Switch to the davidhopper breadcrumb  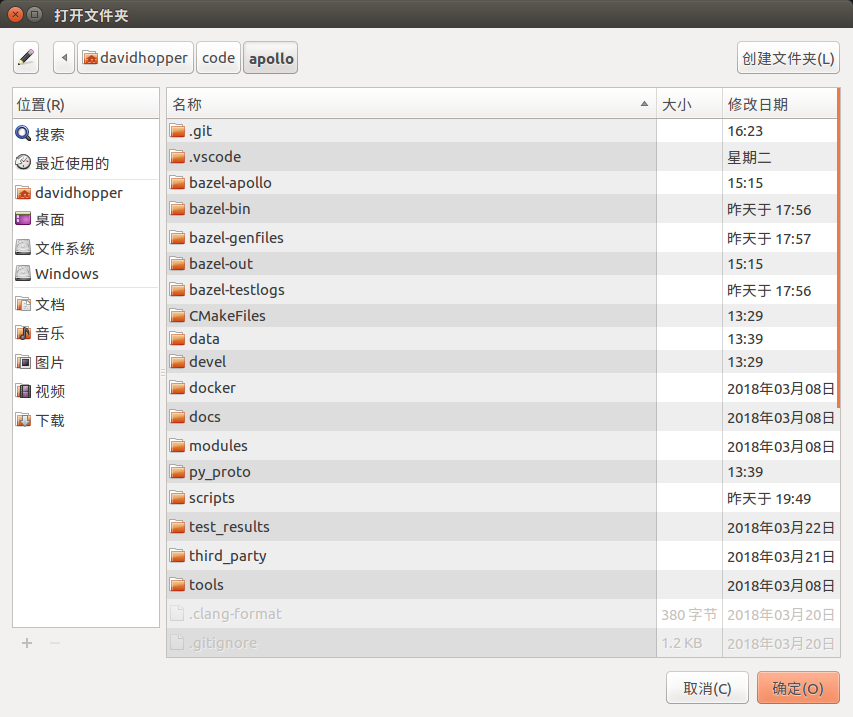[135, 57]
